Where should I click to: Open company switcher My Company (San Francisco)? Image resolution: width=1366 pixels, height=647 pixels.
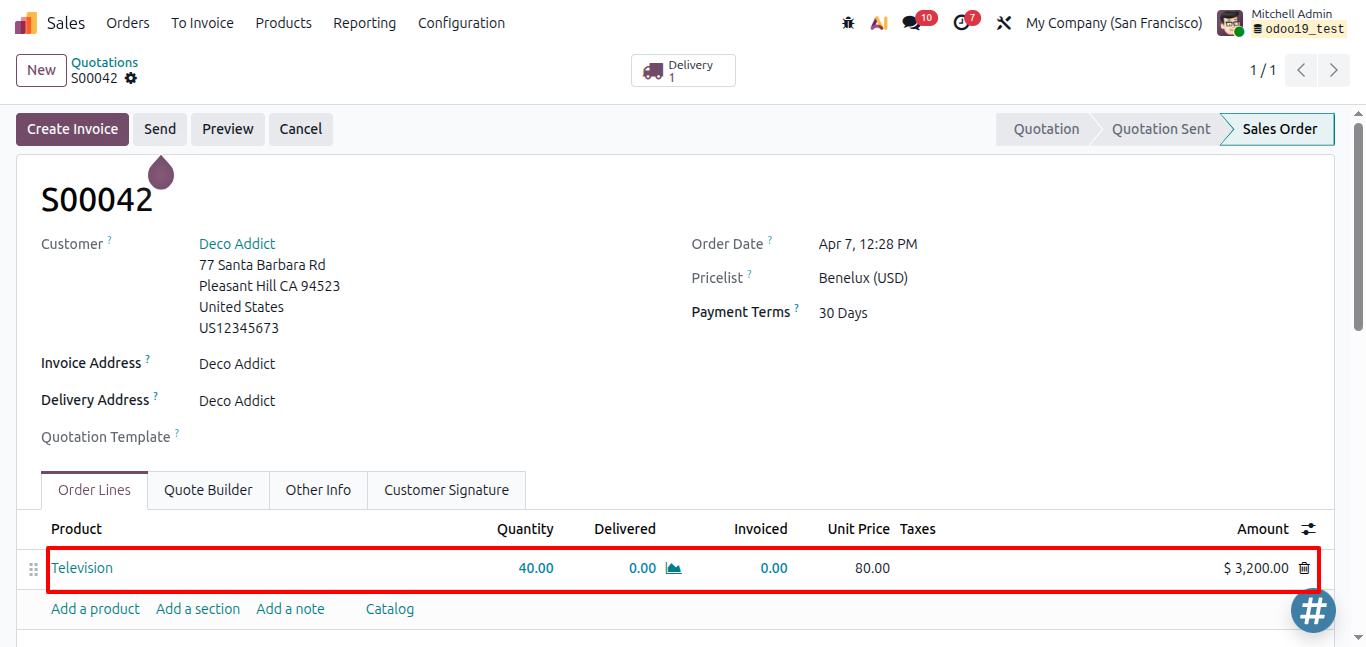[x=1114, y=23]
